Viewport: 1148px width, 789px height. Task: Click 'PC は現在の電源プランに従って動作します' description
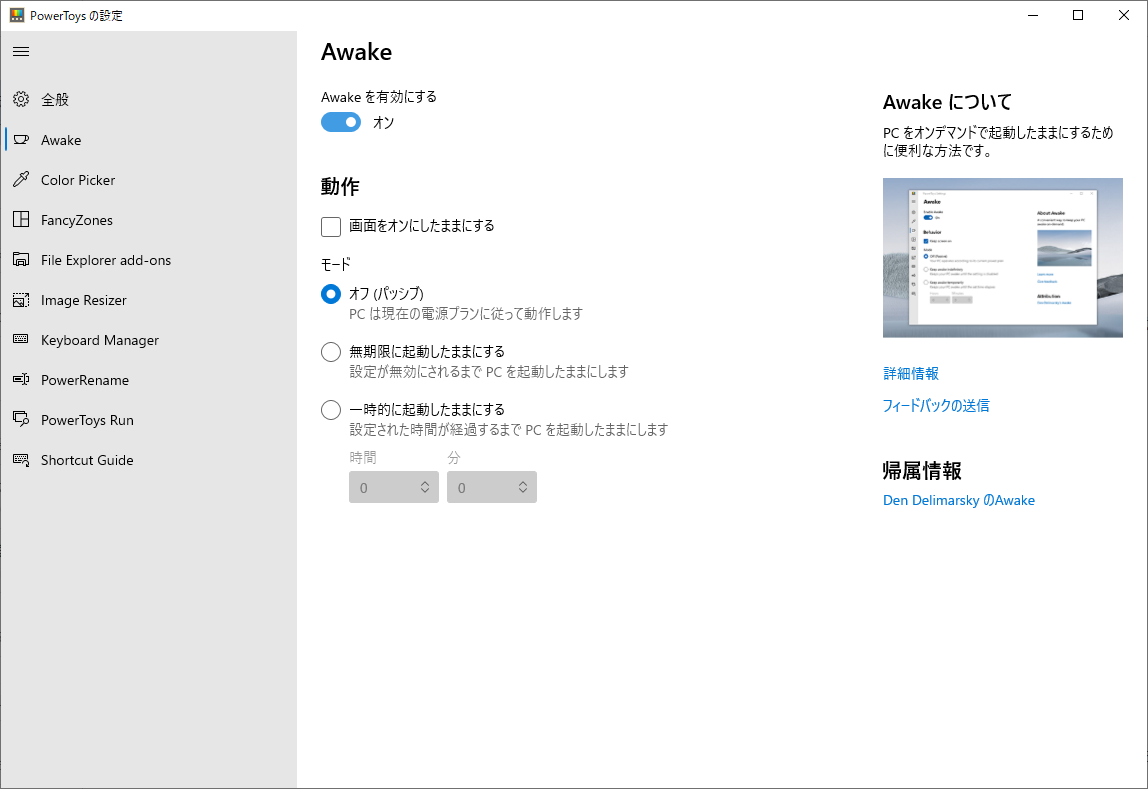tap(466, 314)
